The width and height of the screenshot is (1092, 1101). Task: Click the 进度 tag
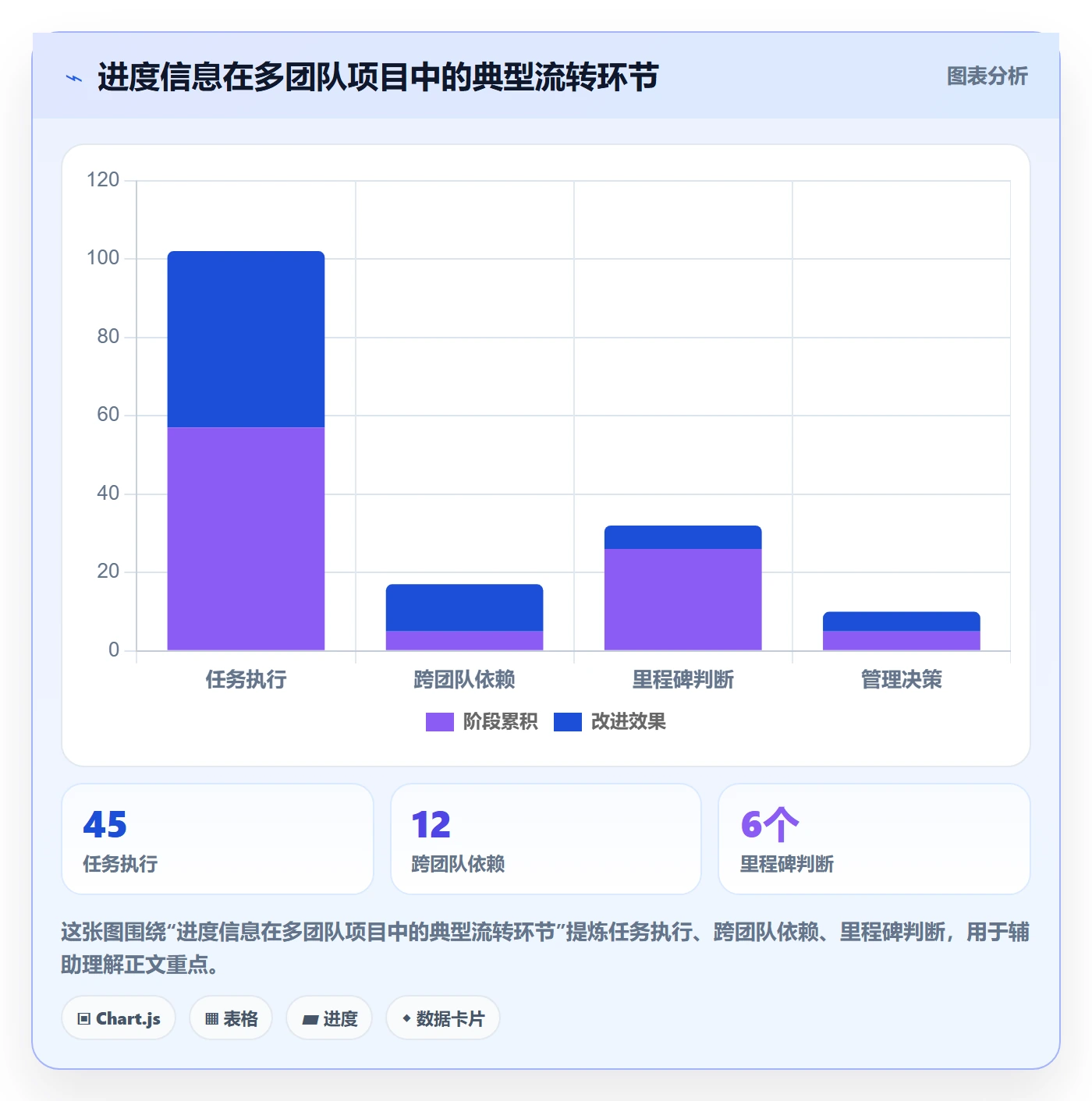coord(329,1018)
